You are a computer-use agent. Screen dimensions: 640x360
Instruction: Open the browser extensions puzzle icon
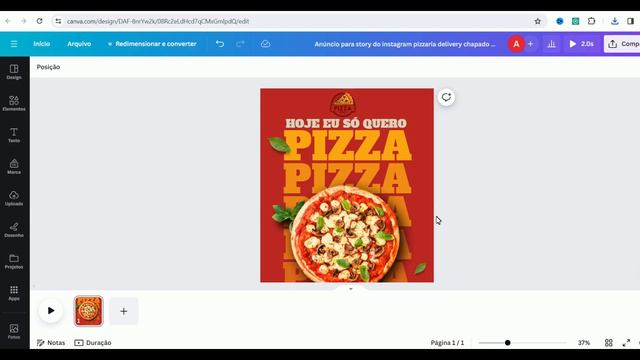[591, 21]
